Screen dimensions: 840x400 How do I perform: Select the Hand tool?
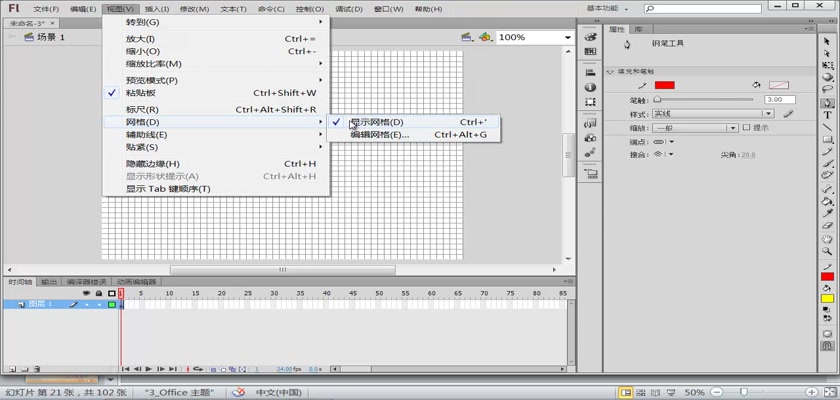click(827, 239)
